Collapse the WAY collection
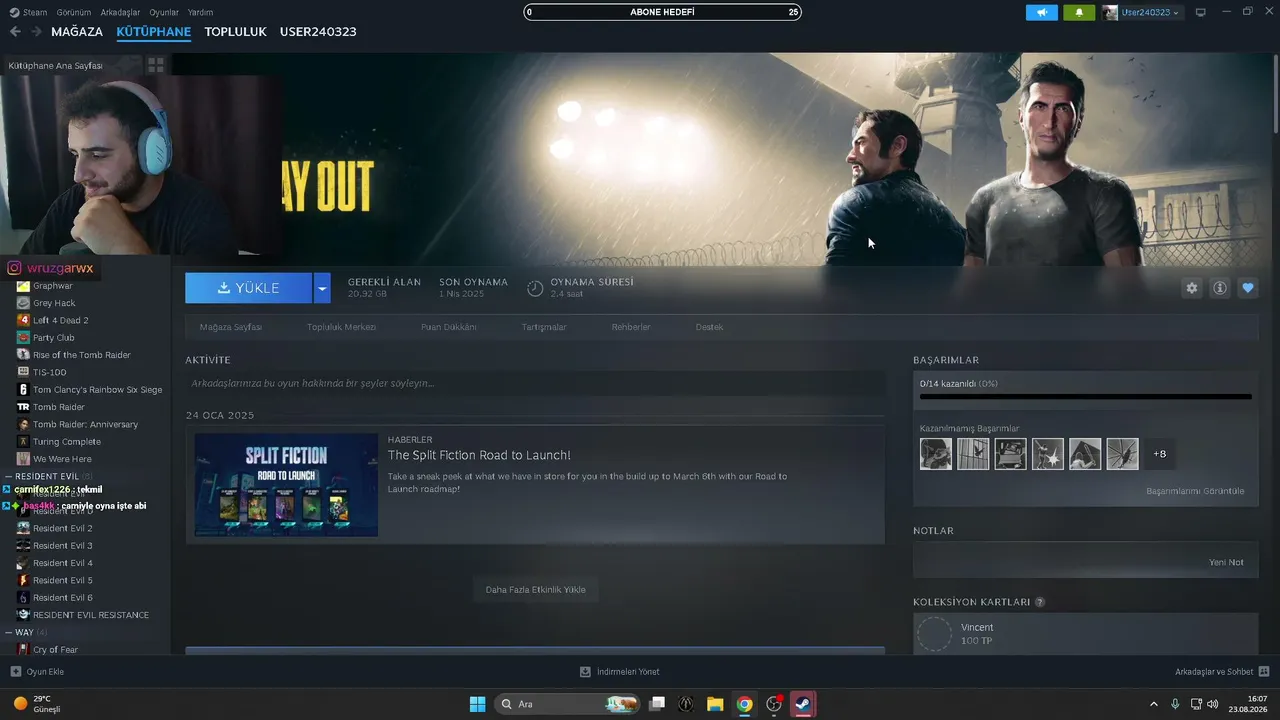1280x720 pixels. pyautogui.click(x=9, y=633)
